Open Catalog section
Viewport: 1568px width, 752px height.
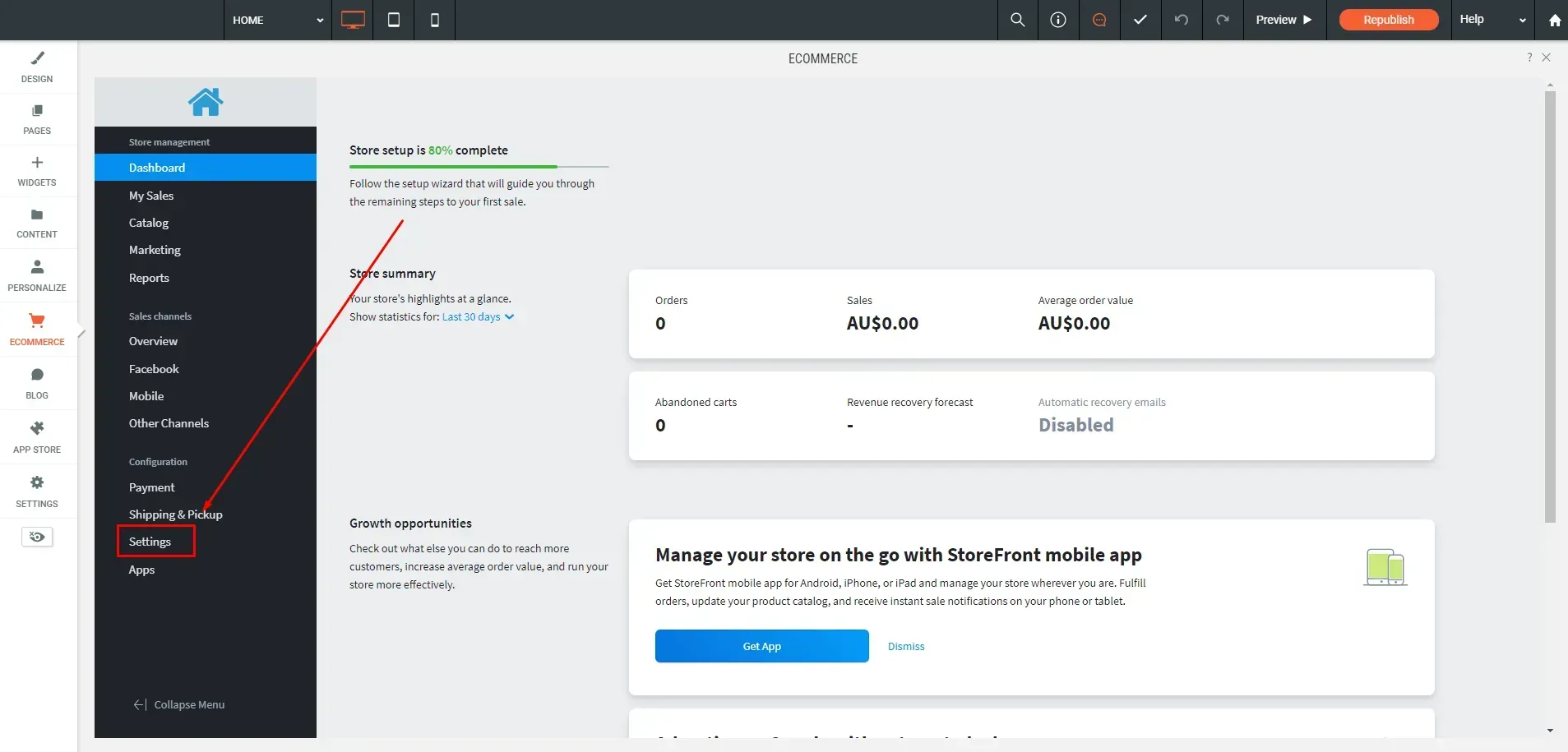149,223
